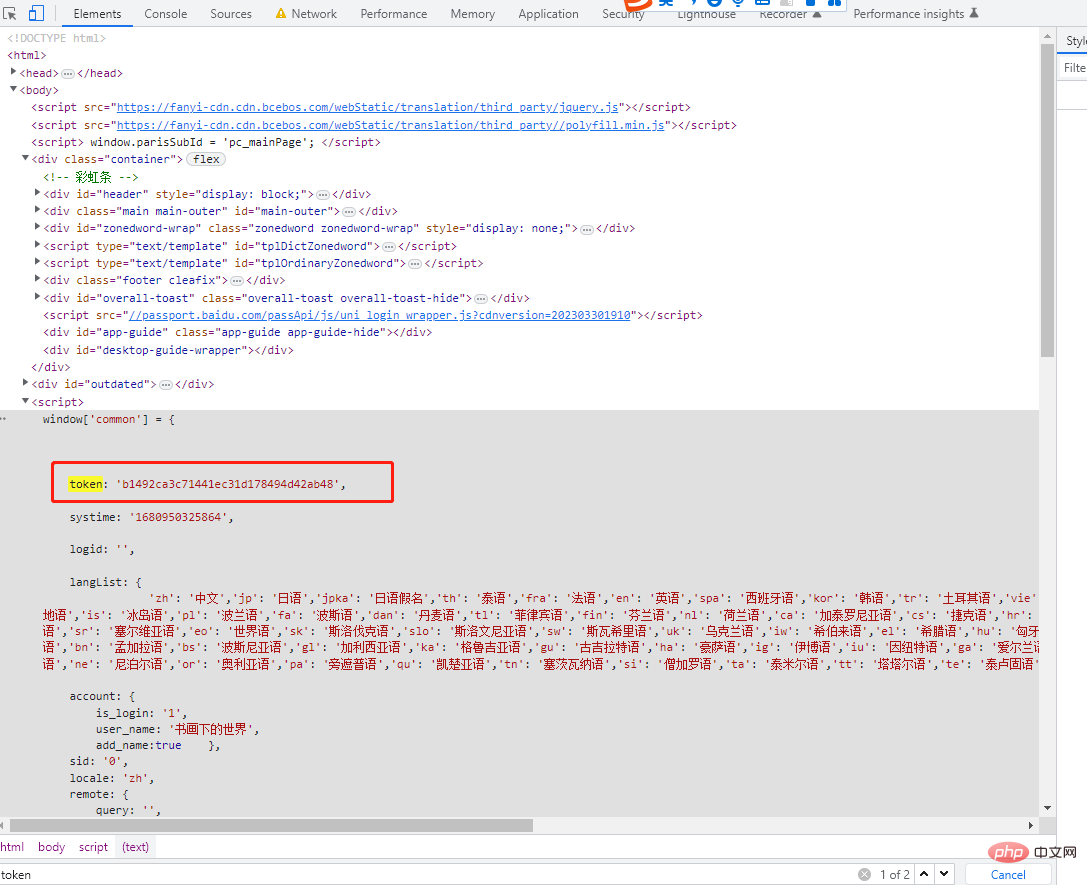Expand the tplOrdinaryZonedword script node
Screen dimensions: 1087x885
pos(37,261)
